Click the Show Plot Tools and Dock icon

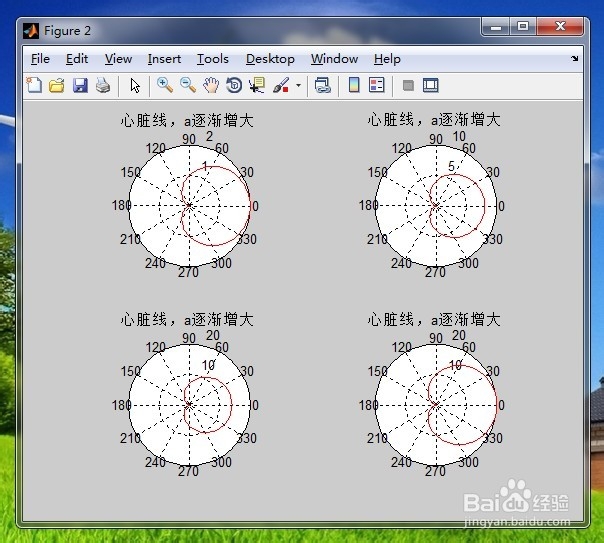[x=431, y=85]
